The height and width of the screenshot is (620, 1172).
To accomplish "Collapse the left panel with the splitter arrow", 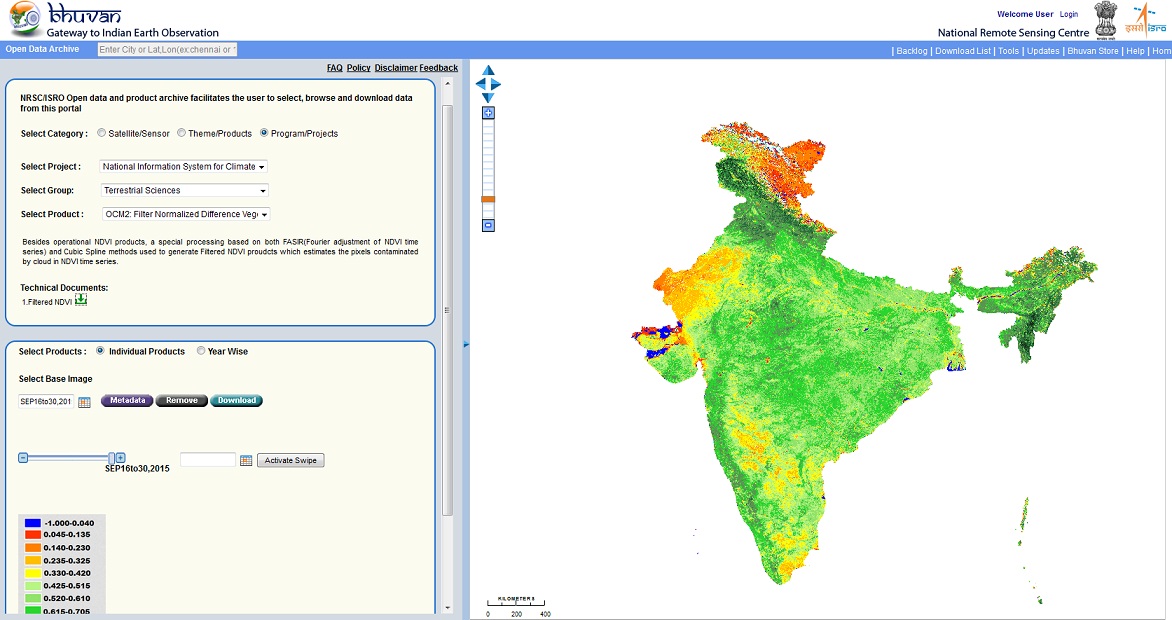I will coord(466,345).
